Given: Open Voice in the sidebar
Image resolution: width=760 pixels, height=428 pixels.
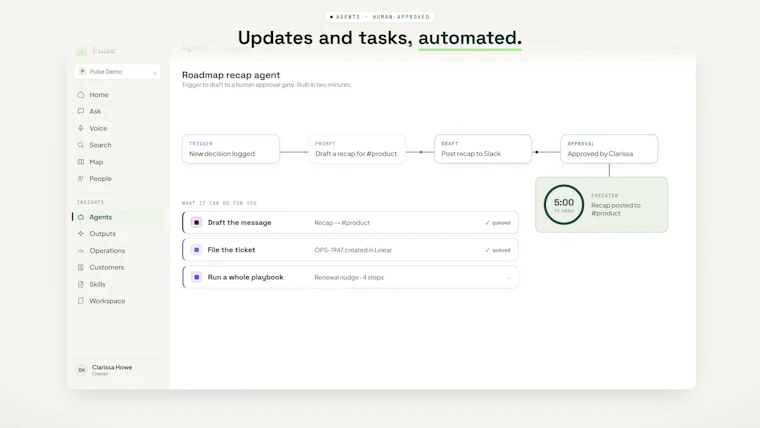Looking at the screenshot, I should coord(117,128).
